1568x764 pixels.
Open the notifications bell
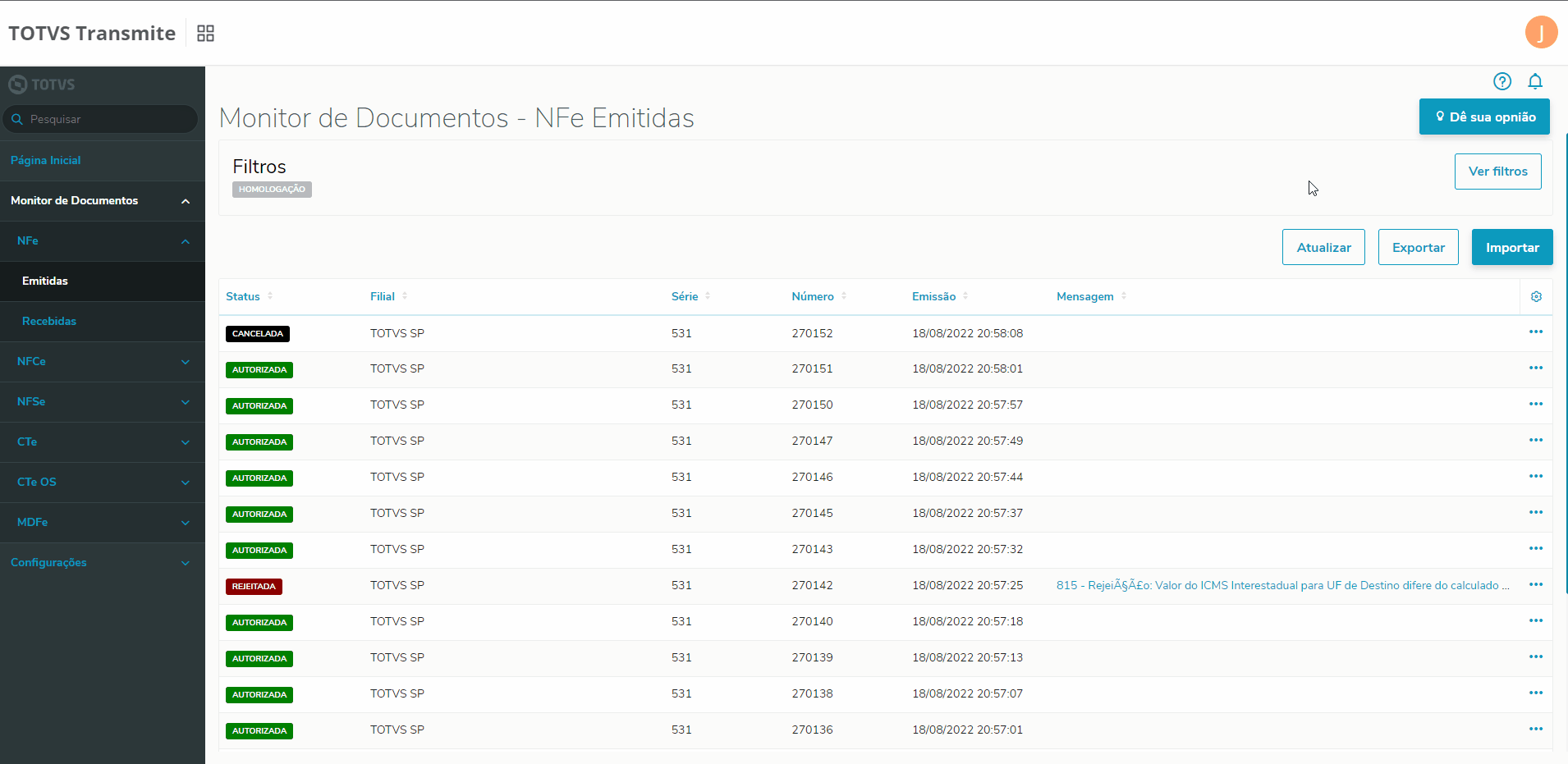click(1534, 81)
